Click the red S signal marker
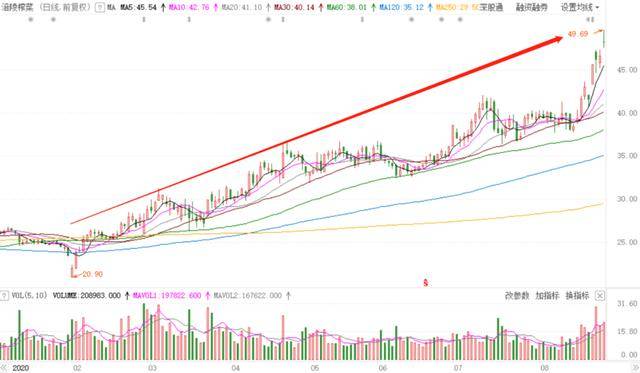This screenshot has width=640, height=373. (x=426, y=282)
